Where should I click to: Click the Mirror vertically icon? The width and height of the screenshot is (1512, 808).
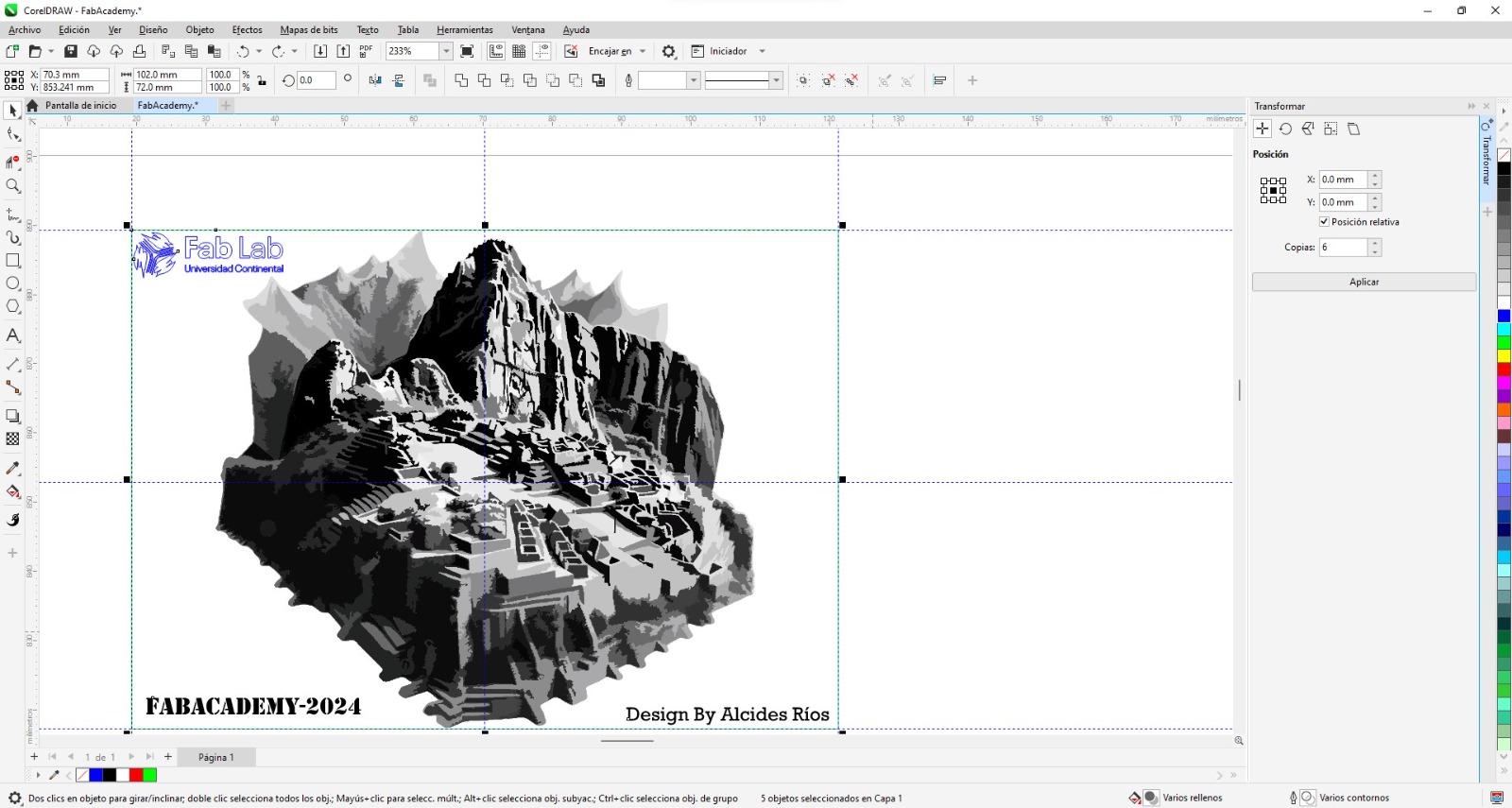(x=398, y=80)
